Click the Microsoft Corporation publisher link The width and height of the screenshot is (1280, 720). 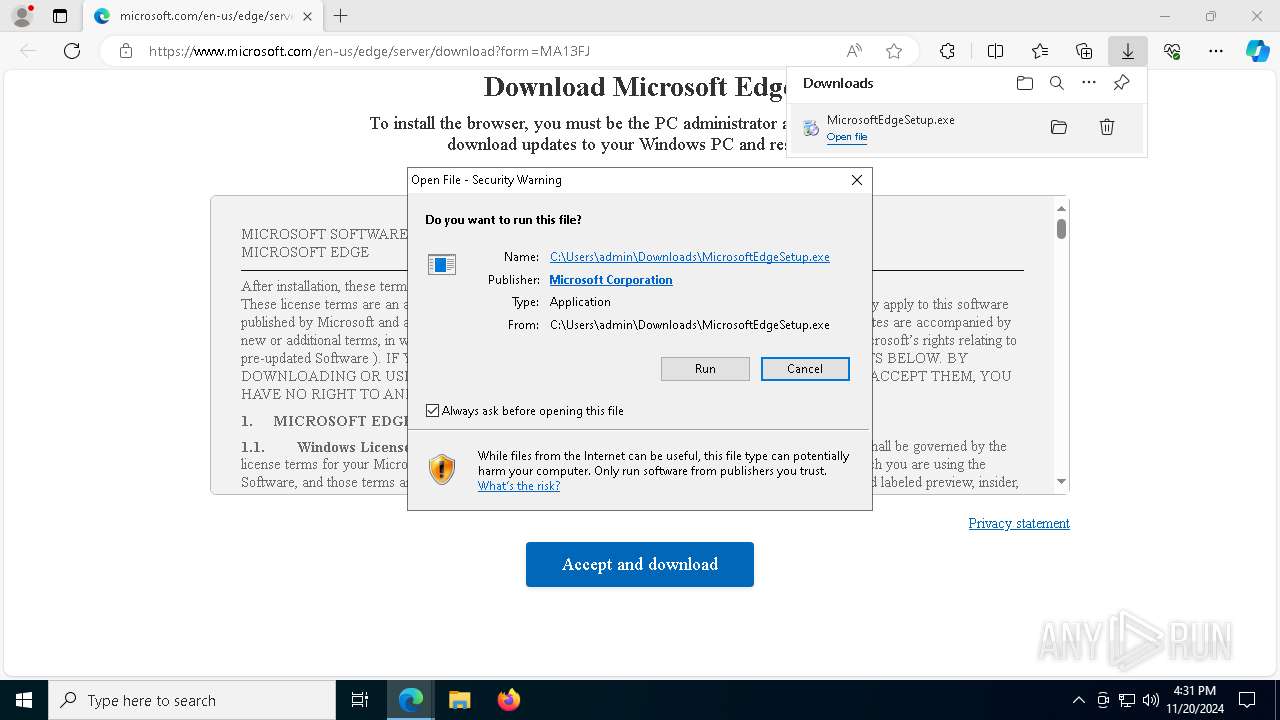coord(611,280)
